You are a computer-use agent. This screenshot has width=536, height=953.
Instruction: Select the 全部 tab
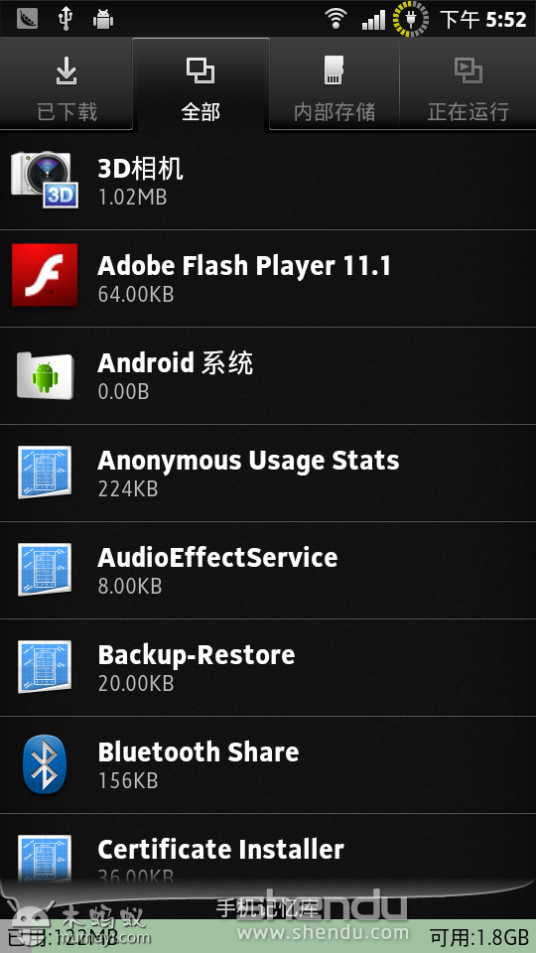201,84
